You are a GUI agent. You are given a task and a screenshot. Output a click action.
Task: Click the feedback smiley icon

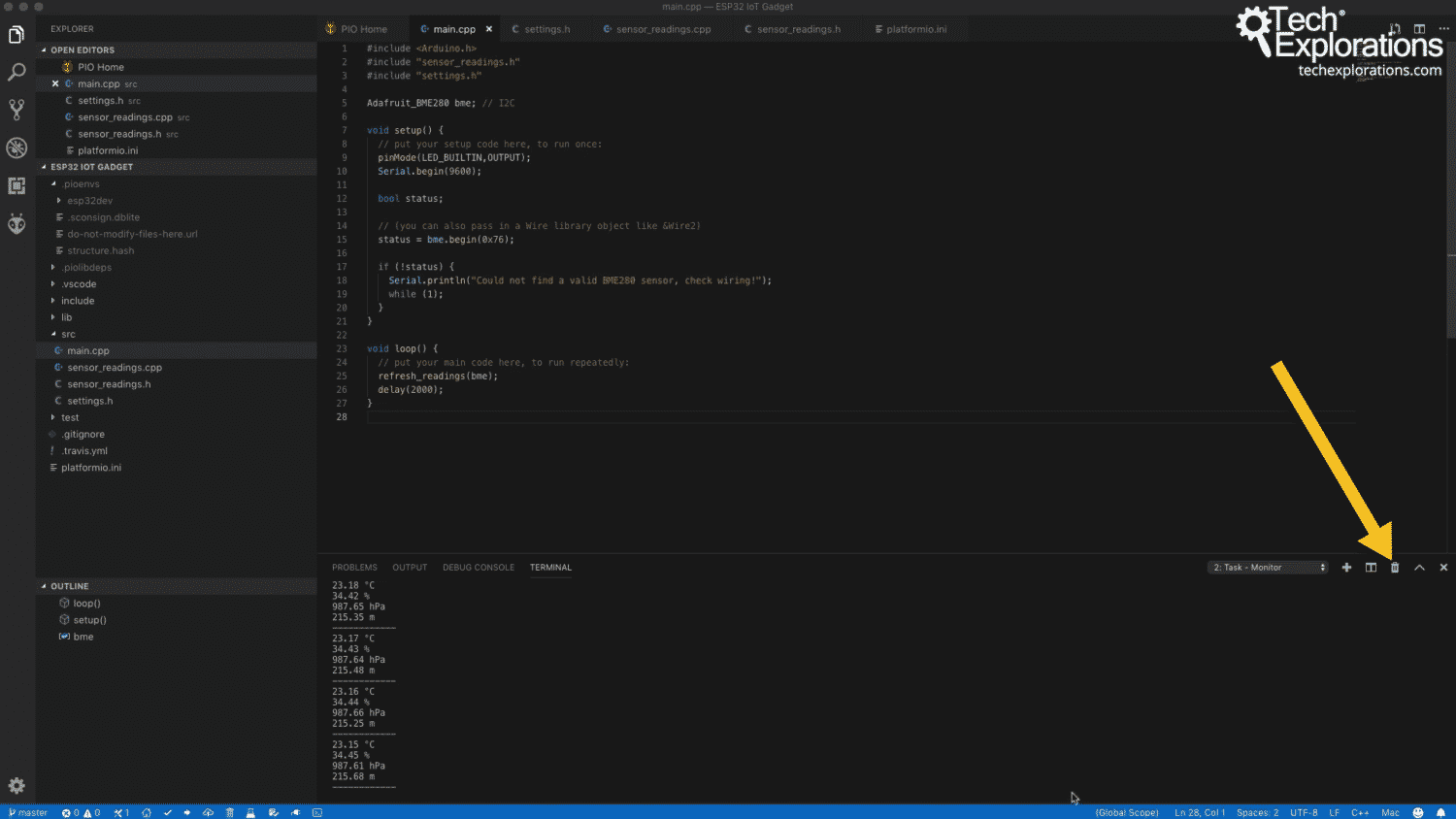pos(1418,812)
